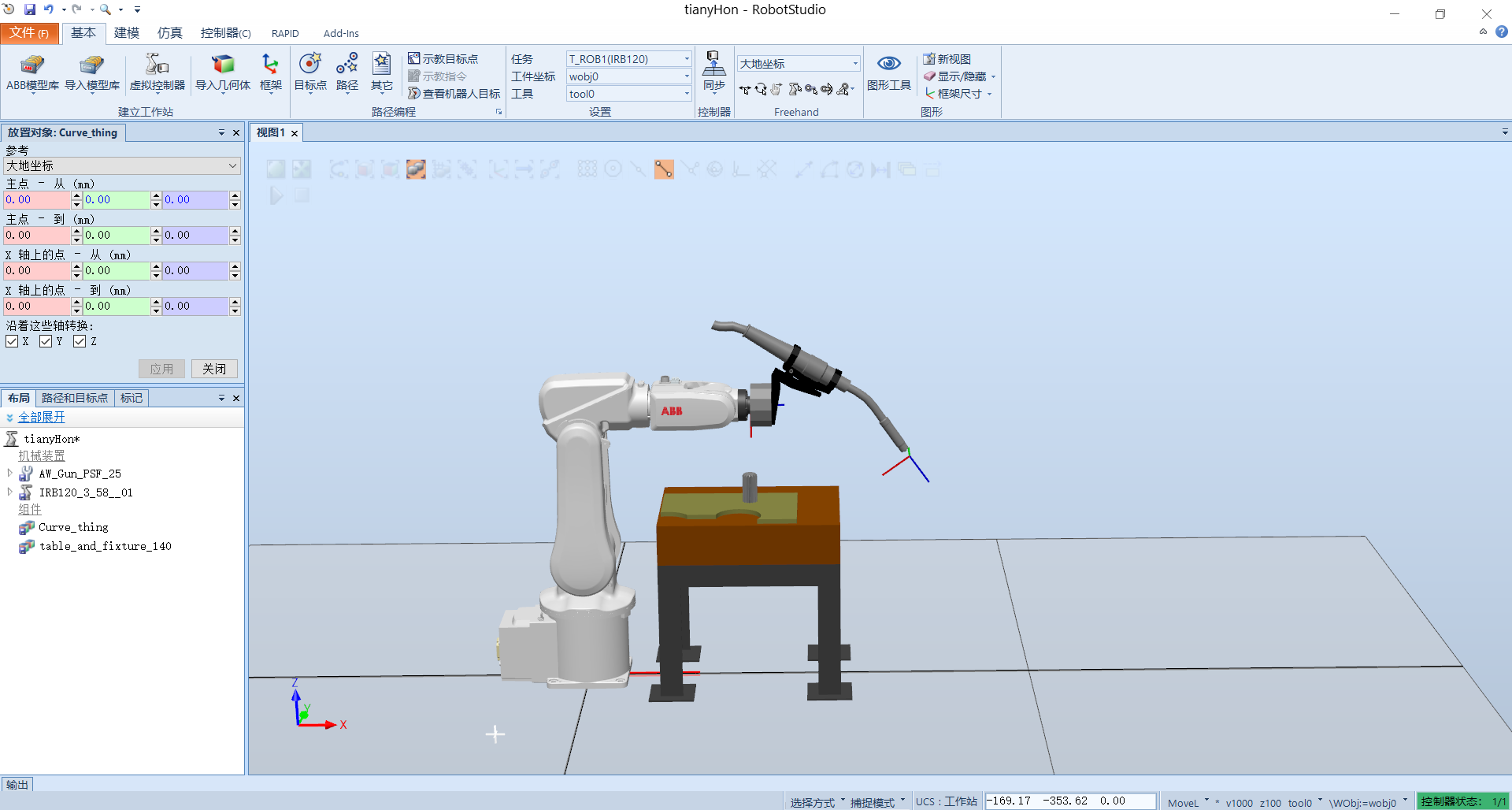This screenshot has width=1512, height=810.
Task: Toggle the Y axis checkbox
Action: (46, 341)
